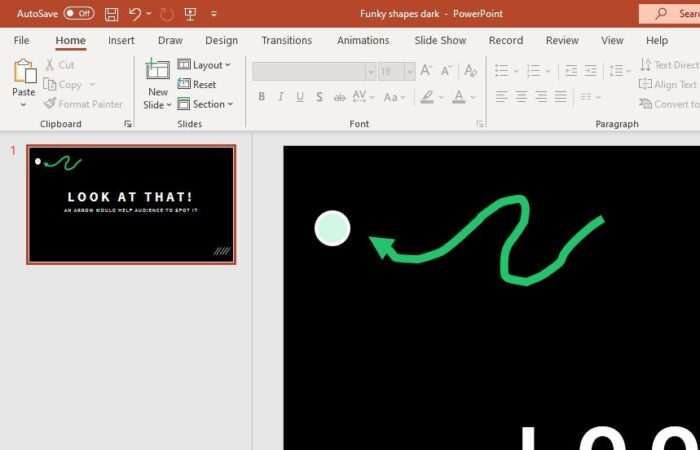Viewport: 700px width, 450px height.
Task: Click the Save icon in title bar
Action: coord(111,14)
